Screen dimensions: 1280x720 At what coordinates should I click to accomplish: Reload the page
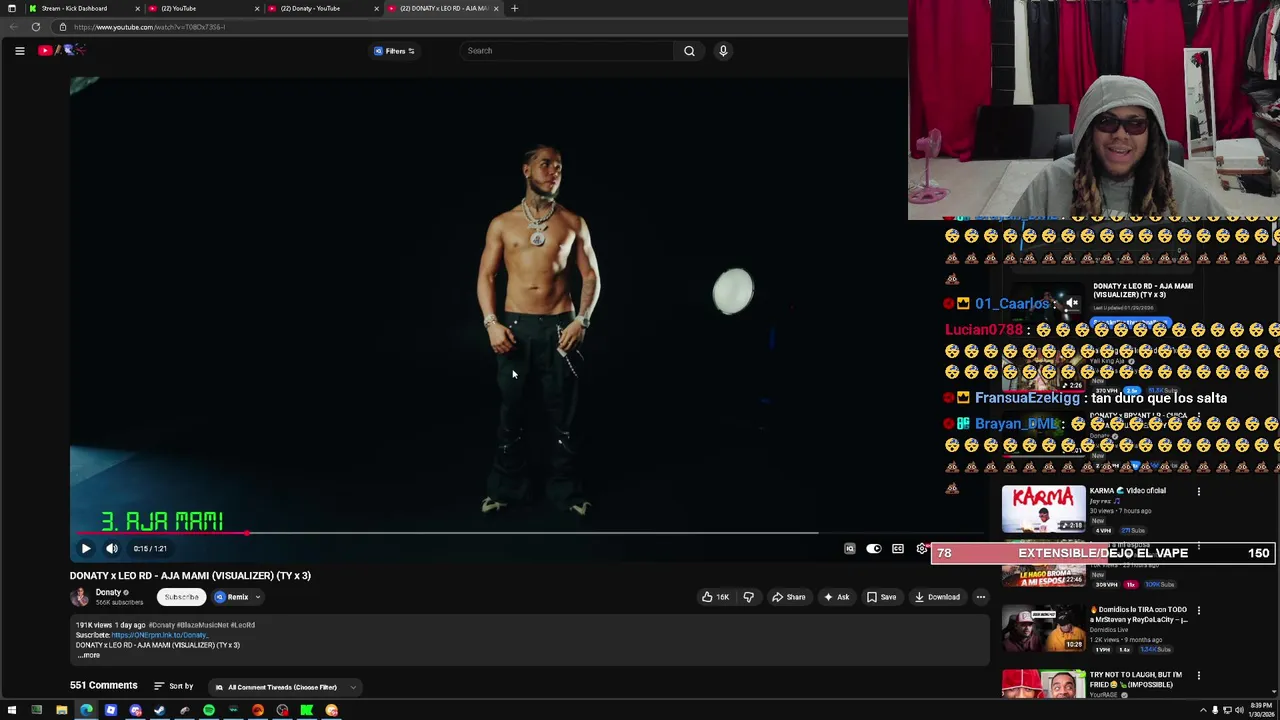[36, 27]
